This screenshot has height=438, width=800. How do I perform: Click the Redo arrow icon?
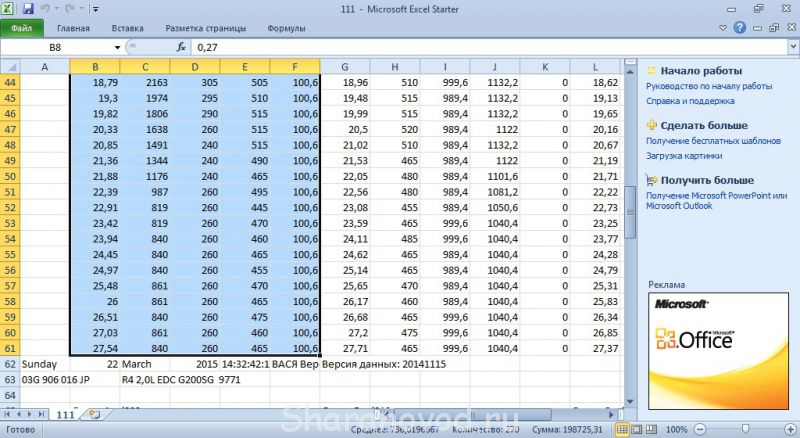pos(68,8)
